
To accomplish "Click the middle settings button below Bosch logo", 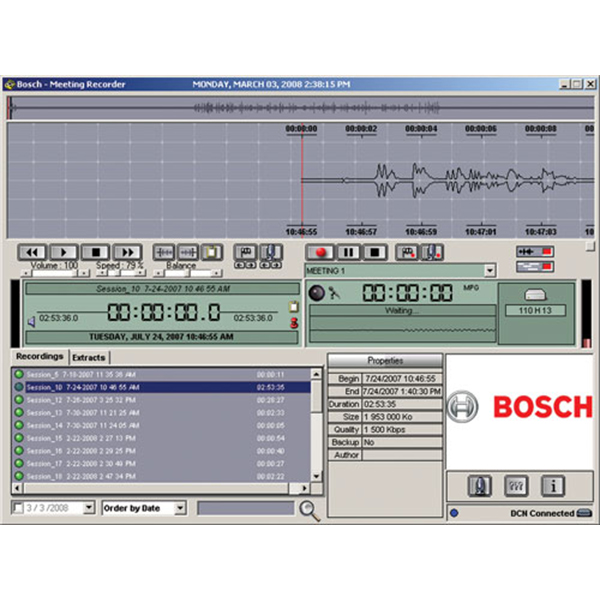I will click(516, 486).
